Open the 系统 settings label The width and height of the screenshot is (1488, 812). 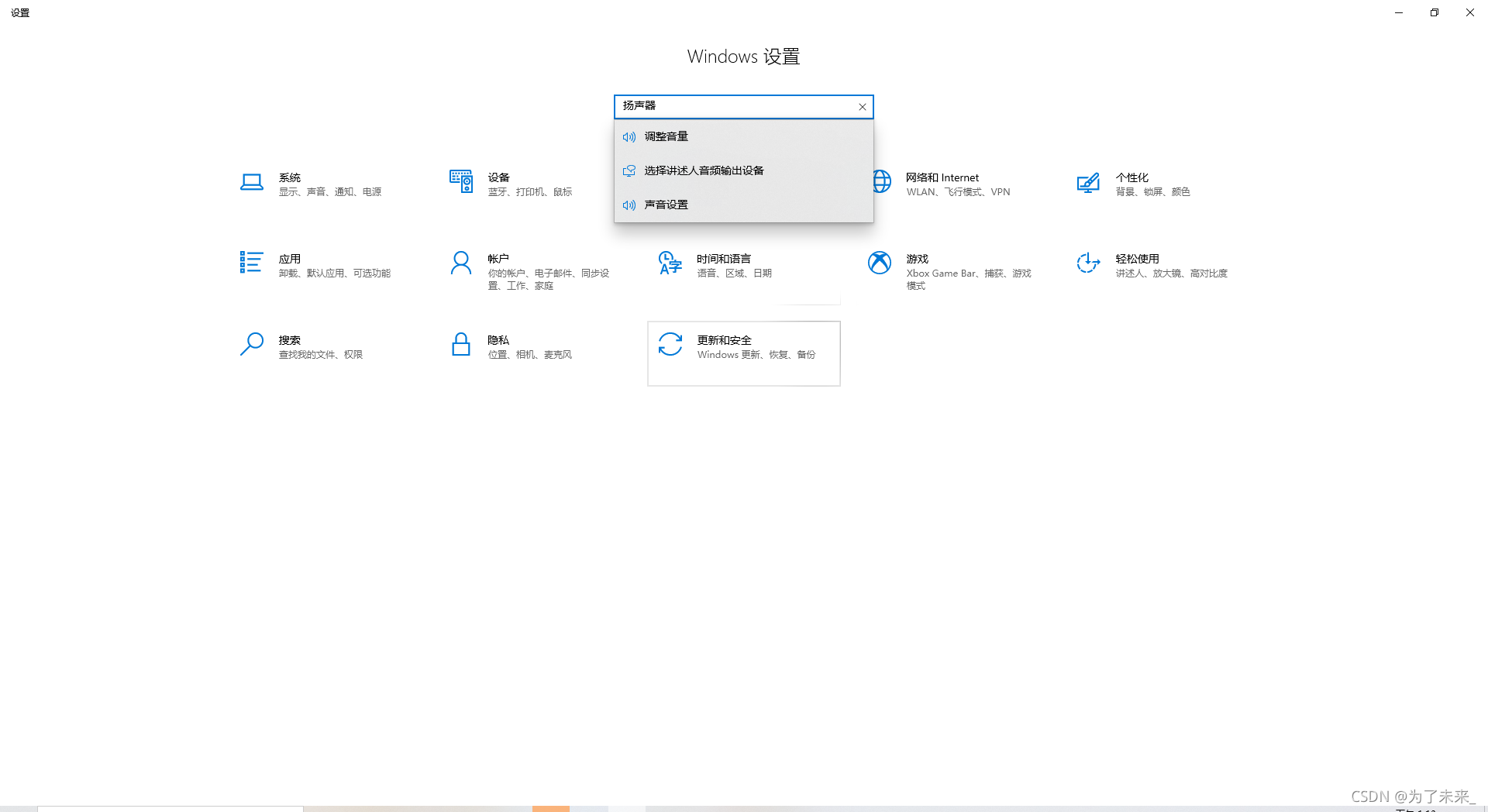click(290, 177)
